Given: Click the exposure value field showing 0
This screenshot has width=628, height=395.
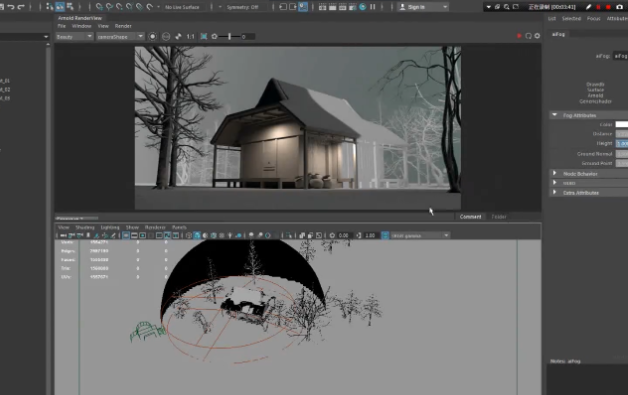Looking at the screenshot, I should tap(248, 36).
